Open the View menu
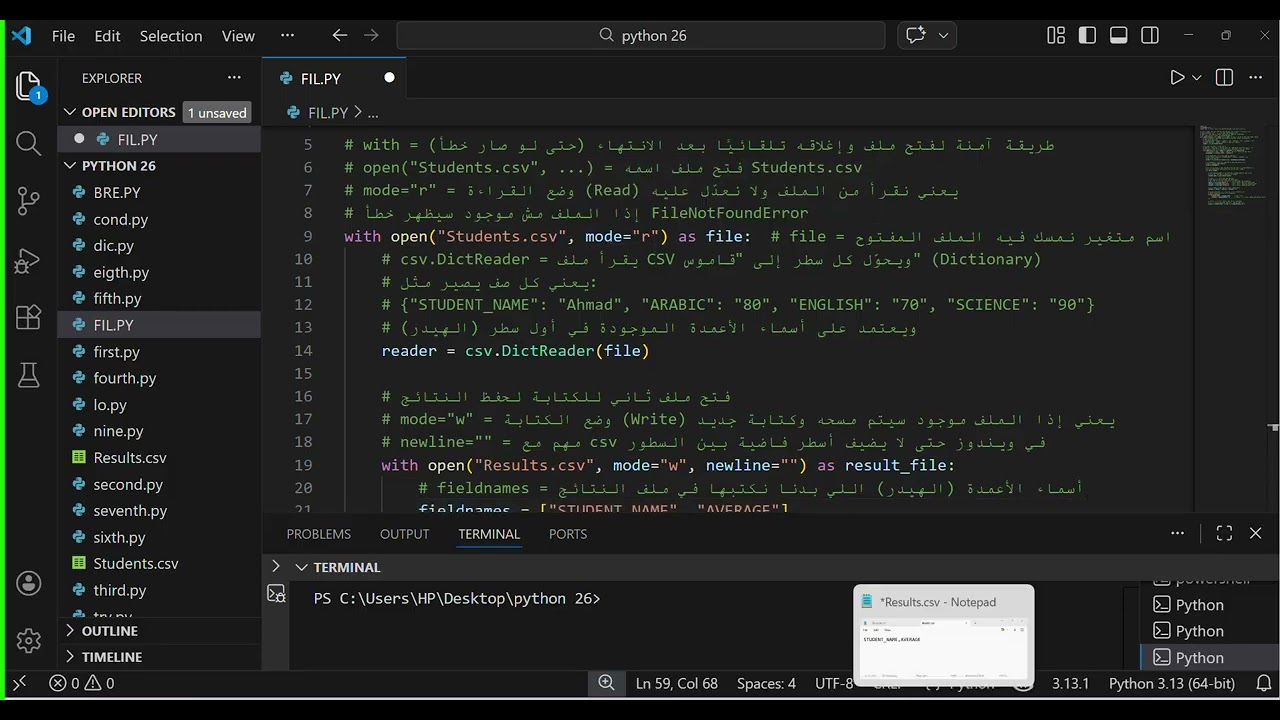Screen dimensions: 1280x720 (238, 35)
